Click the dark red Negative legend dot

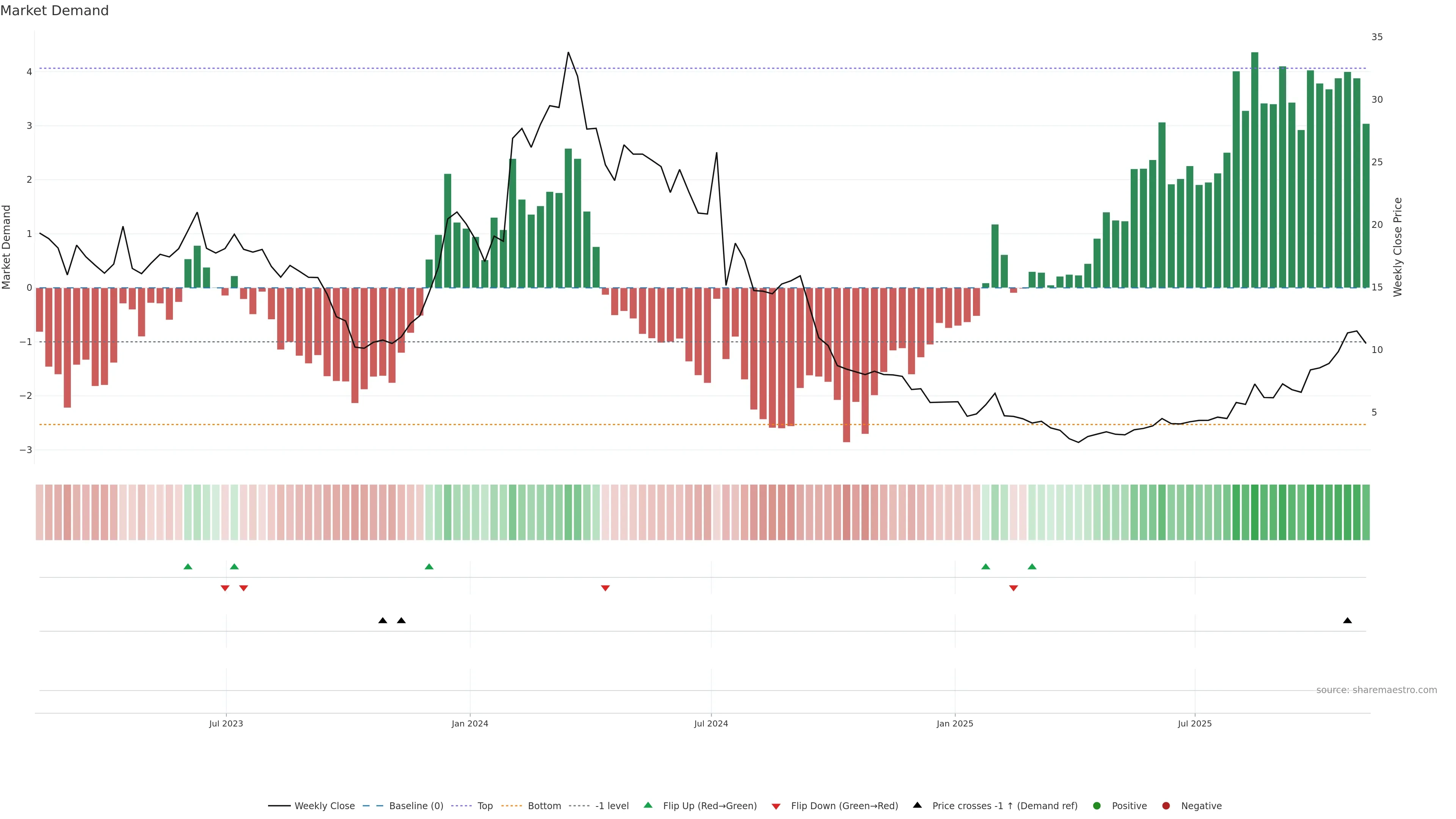pyautogui.click(x=1166, y=806)
